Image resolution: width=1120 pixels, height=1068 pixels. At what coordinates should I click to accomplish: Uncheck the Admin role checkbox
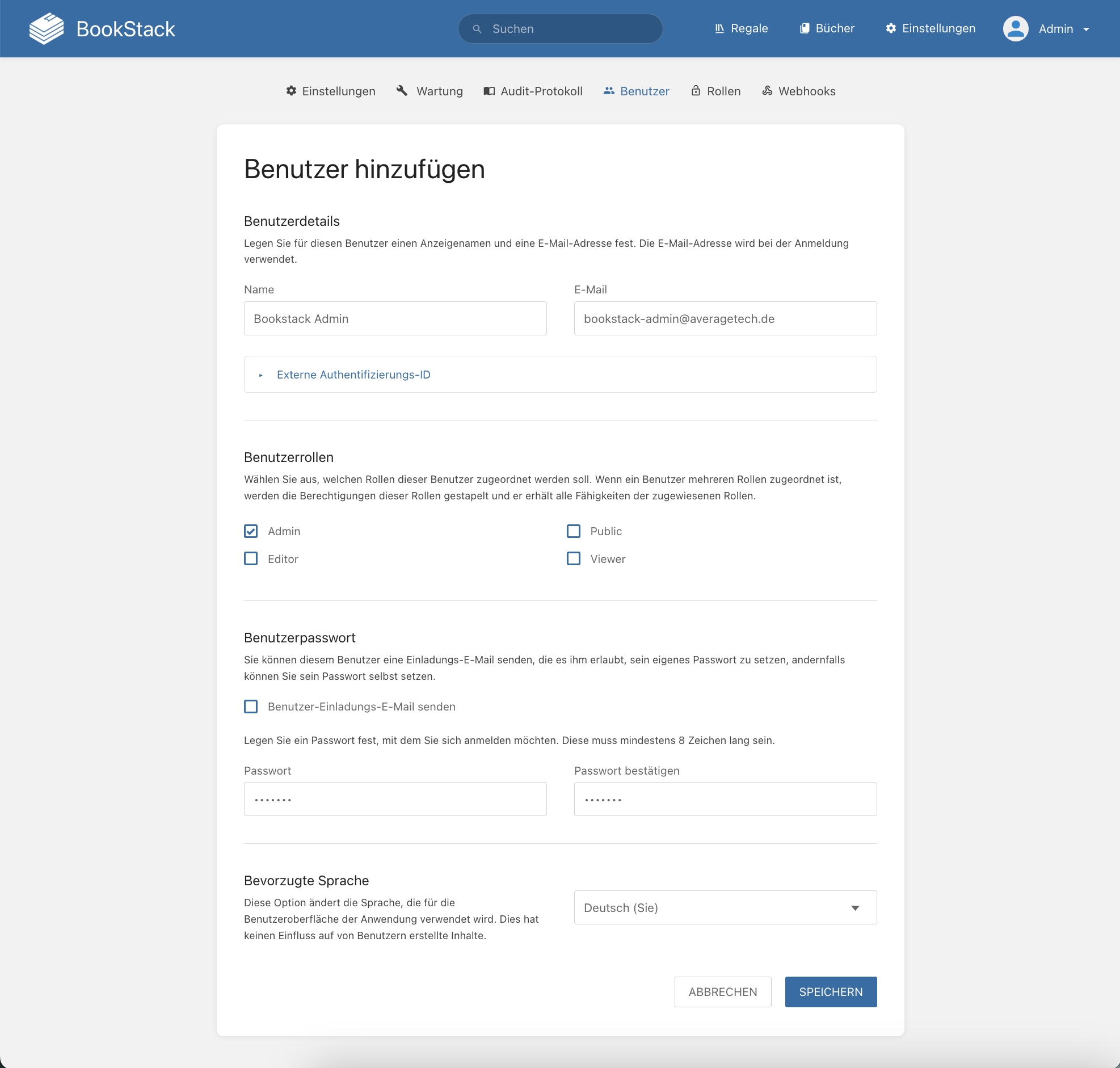(251, 531)
